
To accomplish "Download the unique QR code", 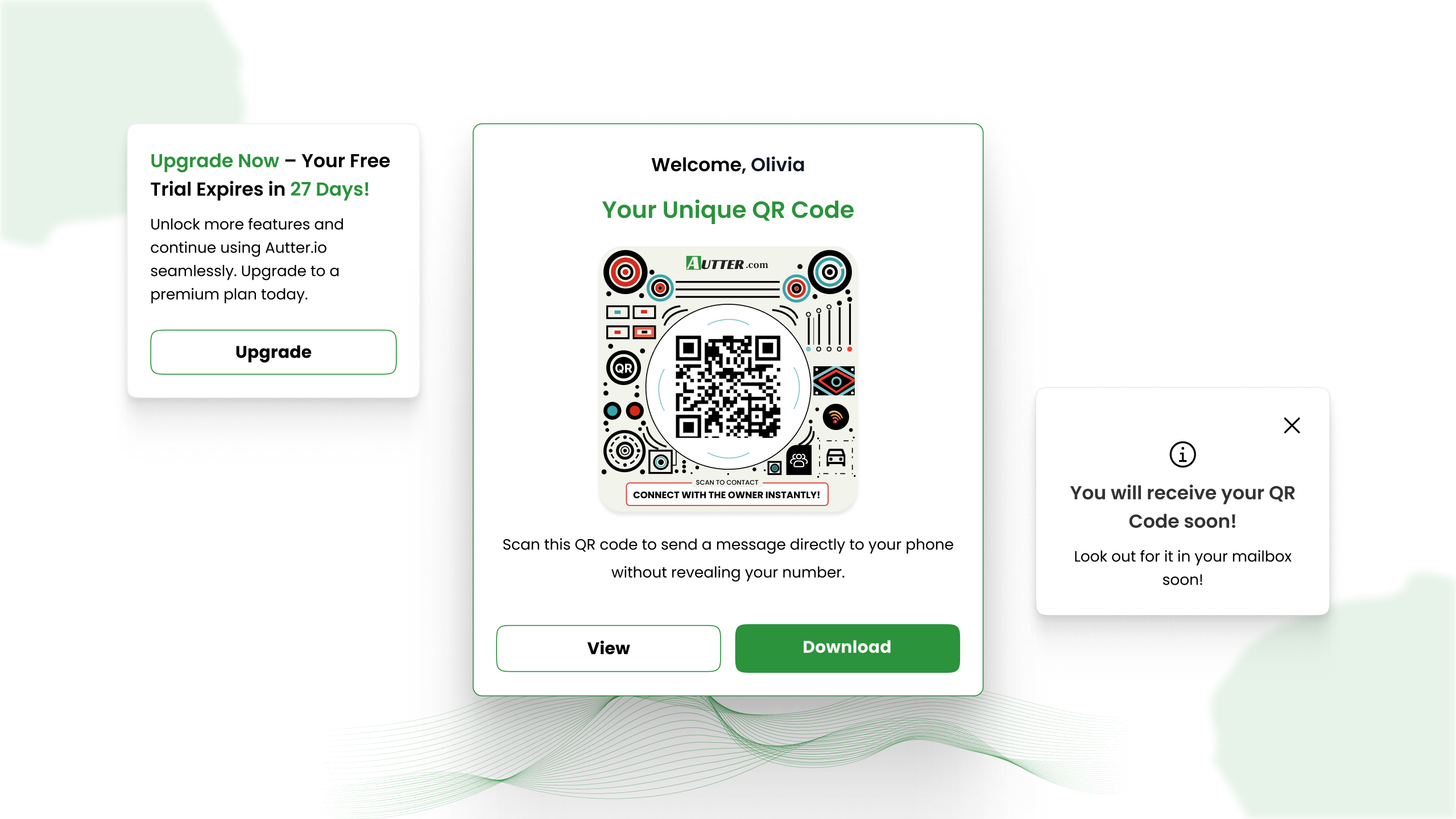I will point(847,648).
